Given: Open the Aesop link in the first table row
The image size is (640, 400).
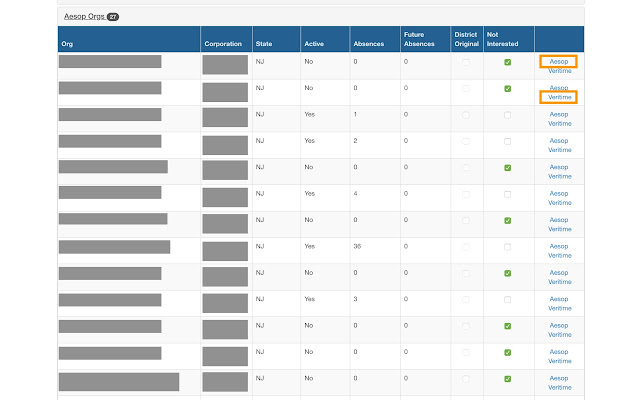Looking at the screenshot, I should point(559,62).
